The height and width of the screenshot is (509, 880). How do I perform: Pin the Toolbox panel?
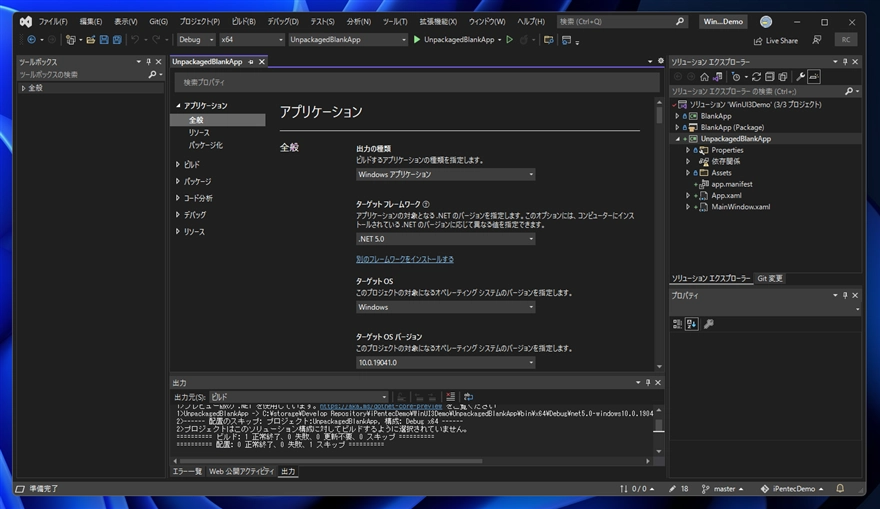point(148,62)
